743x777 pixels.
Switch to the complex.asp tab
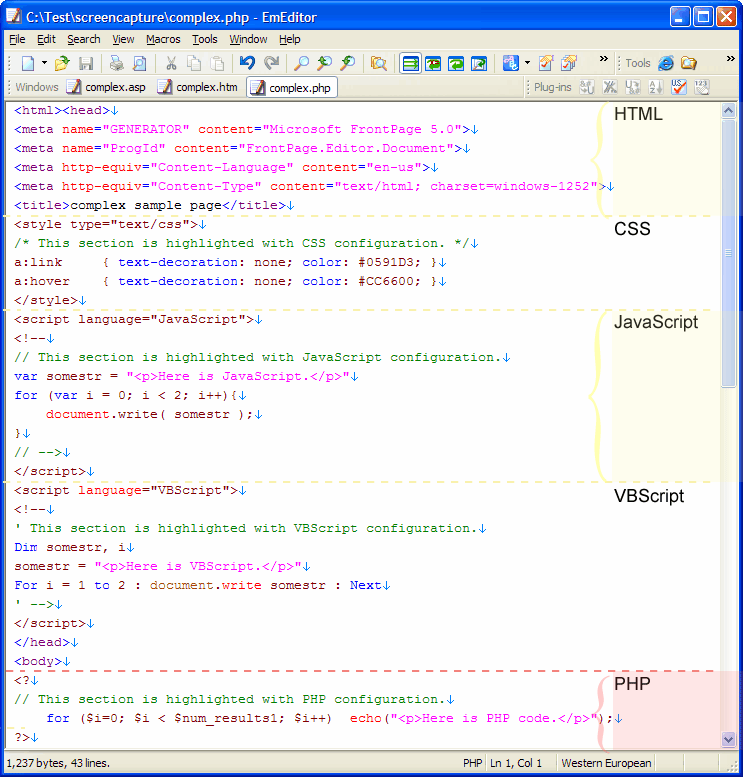pos(106,88)
